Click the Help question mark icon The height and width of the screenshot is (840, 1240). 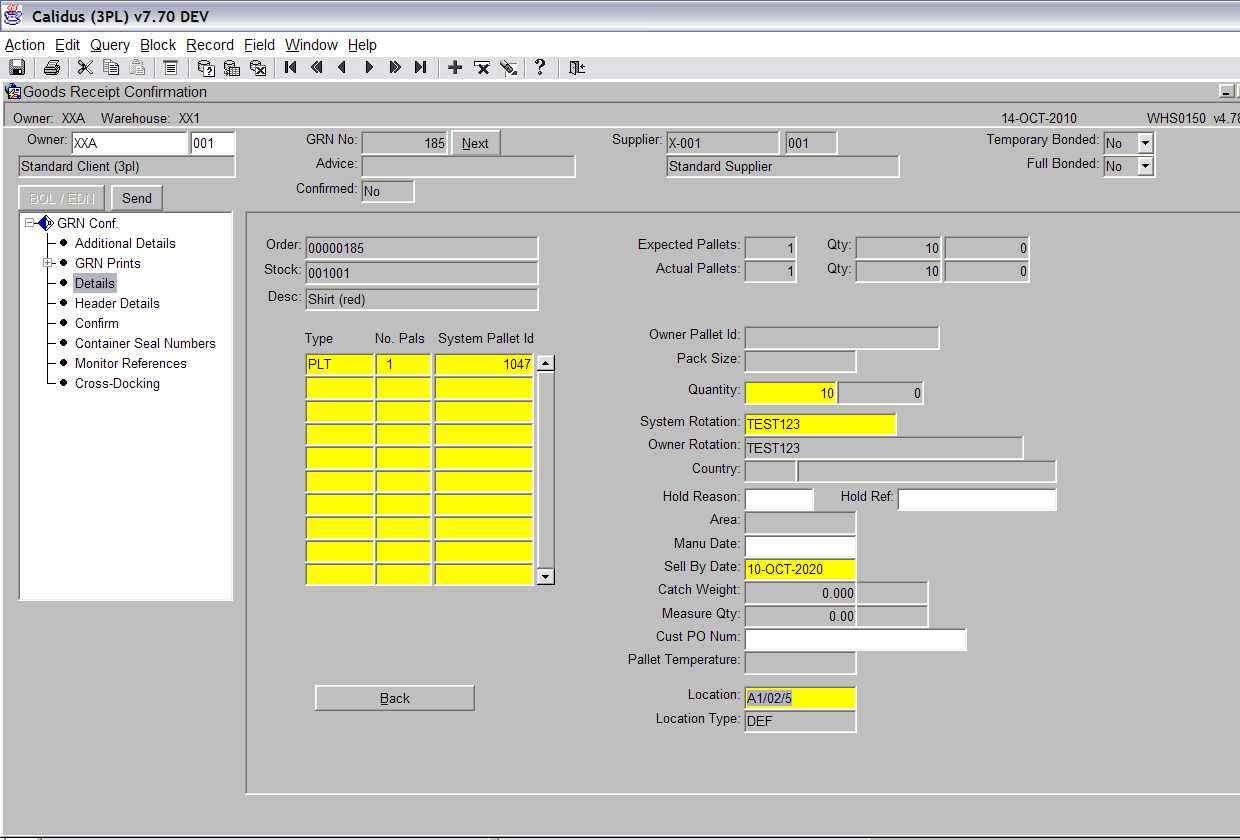pyautogui.click(x=540, y=67)
